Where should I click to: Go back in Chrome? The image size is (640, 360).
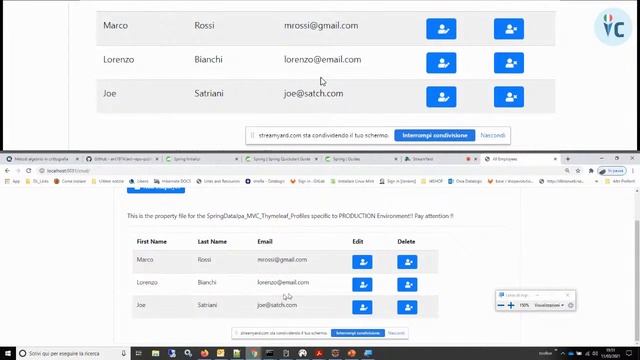click(7, 171)
